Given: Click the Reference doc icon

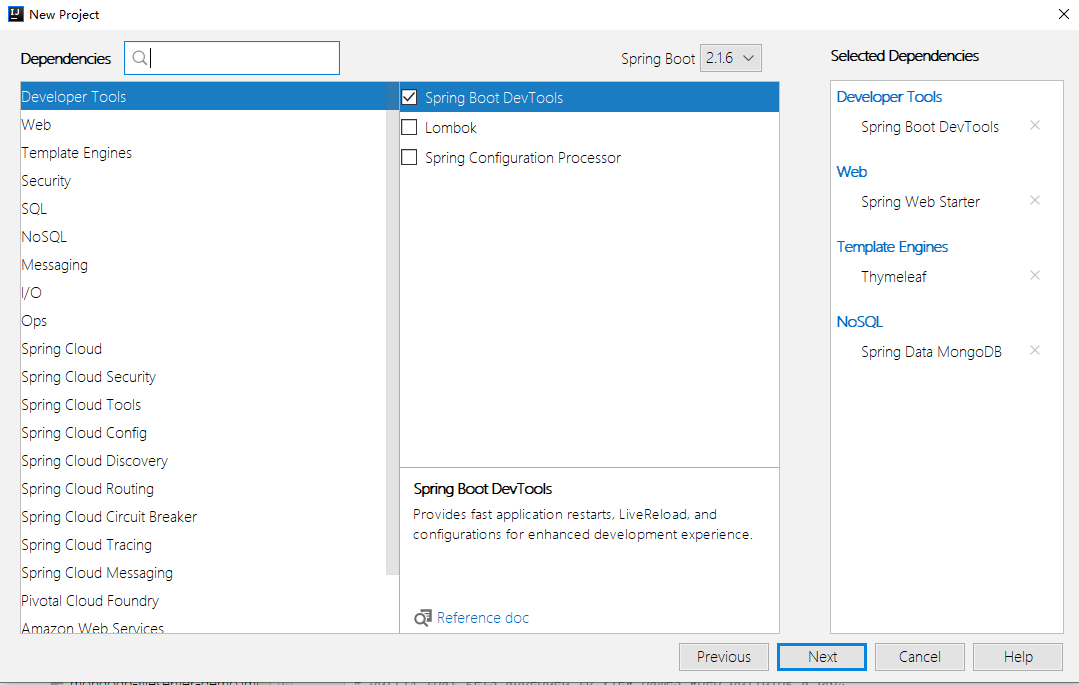Looking at the screenshot, I should coord(423,618).
